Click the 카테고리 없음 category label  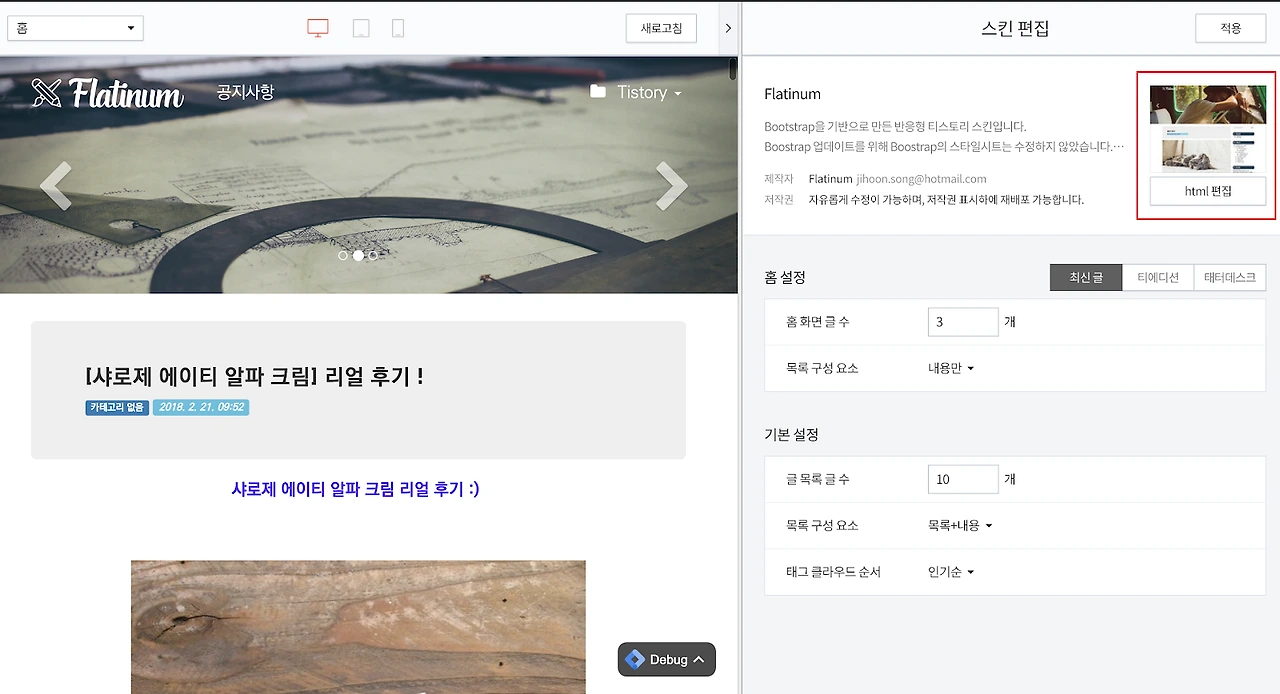[117, 407]
